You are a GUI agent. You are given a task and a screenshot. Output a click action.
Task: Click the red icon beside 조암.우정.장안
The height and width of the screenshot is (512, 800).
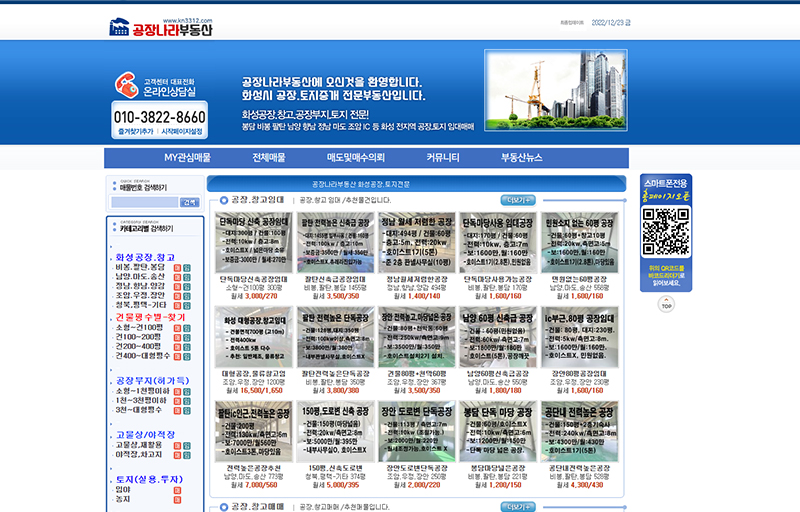click(x=177, y=296)
